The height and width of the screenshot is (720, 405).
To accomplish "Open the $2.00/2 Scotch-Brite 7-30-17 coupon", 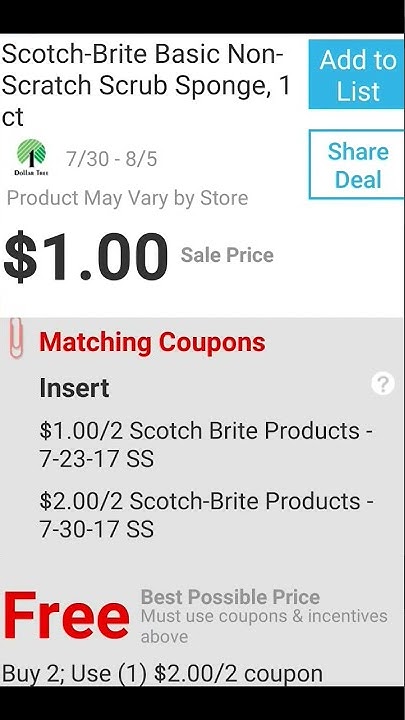I will coord(206,515).
